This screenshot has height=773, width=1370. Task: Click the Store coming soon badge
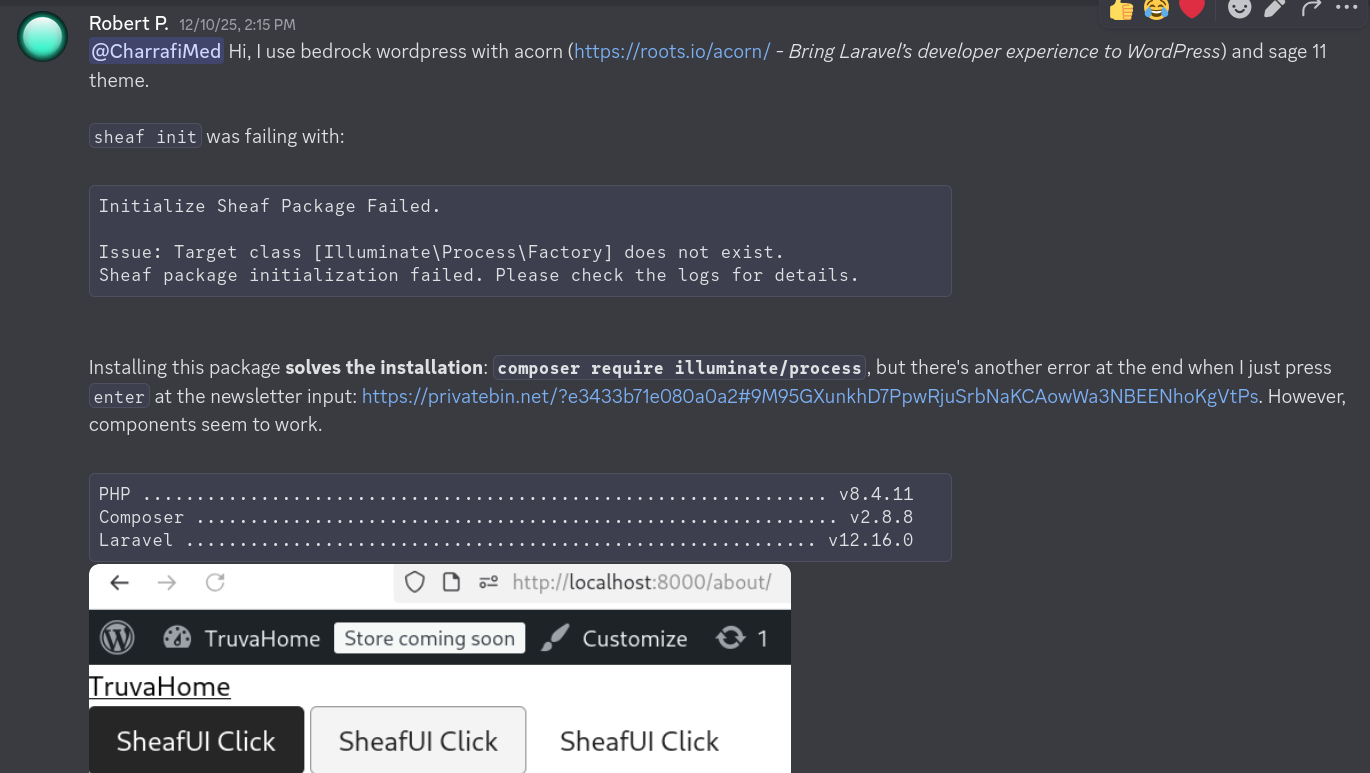click(x=429, y=638)
